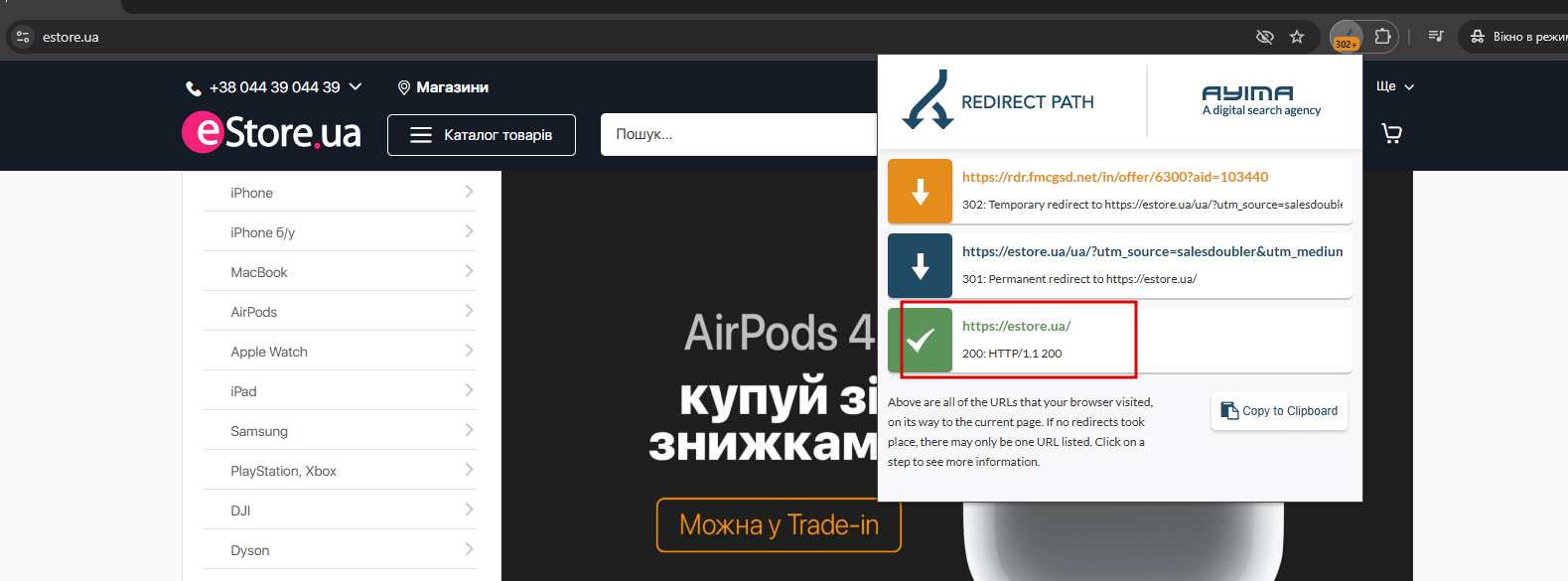Expand the chevron on MacBook row
This screenshot has height=581, width=1568.
469,271
